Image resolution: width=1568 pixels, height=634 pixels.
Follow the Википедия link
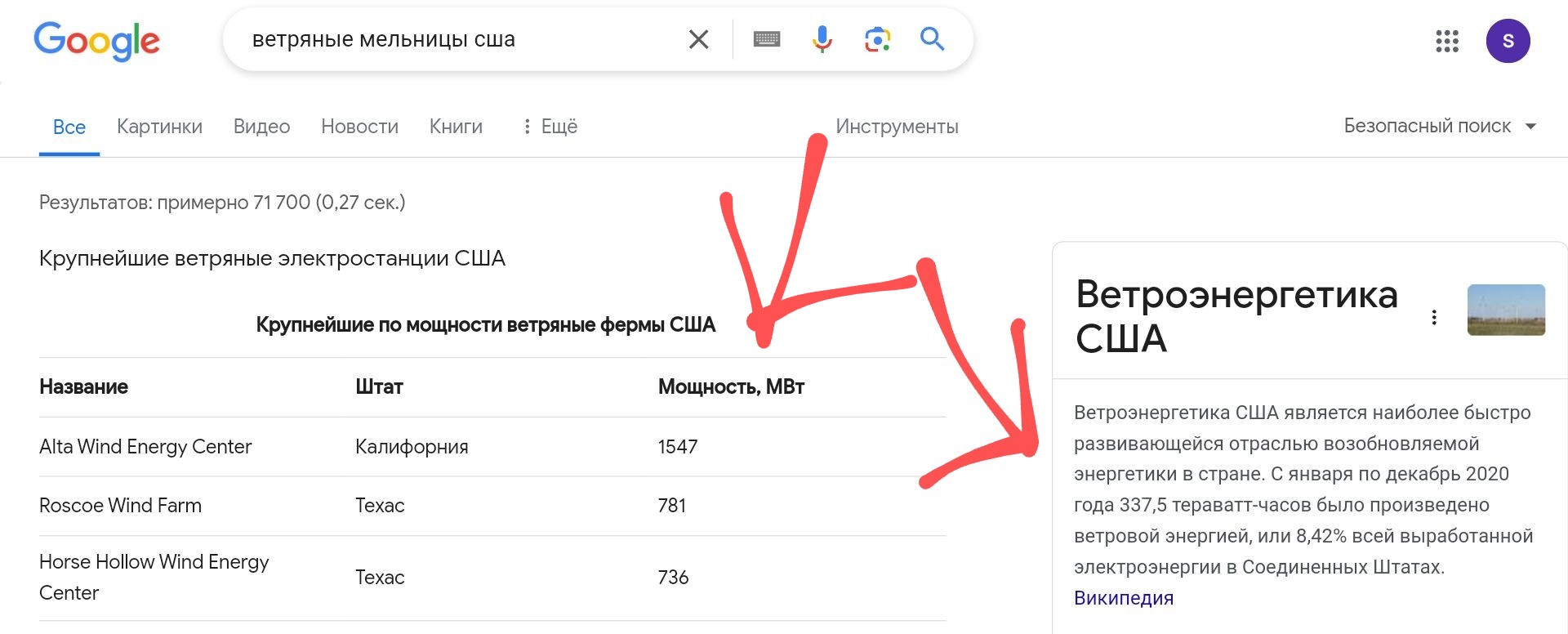(x=1123, y=598)
